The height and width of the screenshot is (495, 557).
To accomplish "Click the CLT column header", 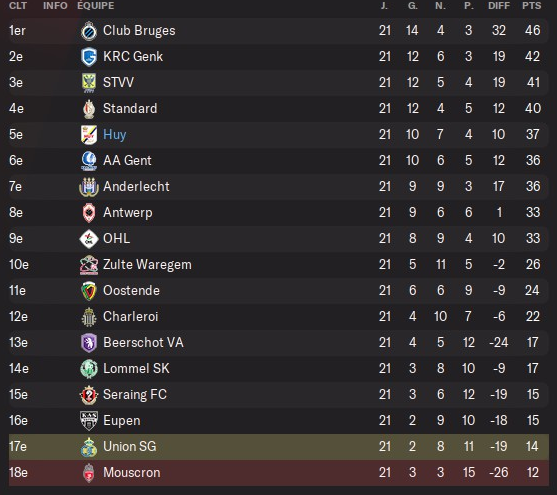I will point(18,6).
